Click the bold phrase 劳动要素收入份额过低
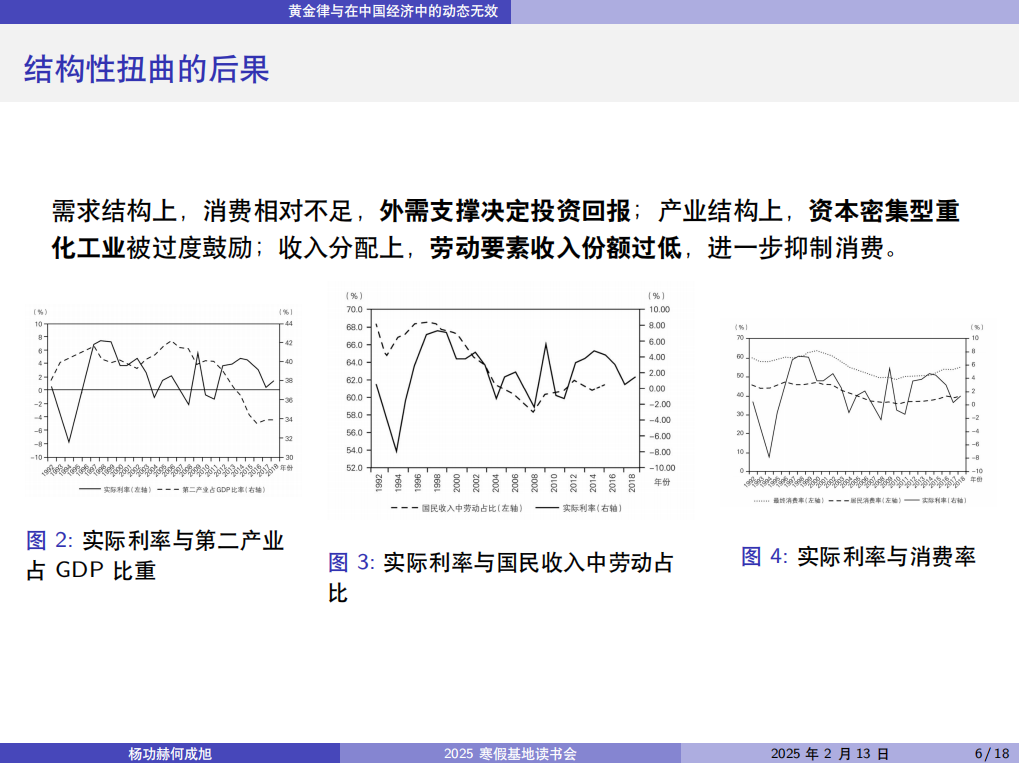Image resolution: width=1019 pixels, height=763 pixels. 555,248
